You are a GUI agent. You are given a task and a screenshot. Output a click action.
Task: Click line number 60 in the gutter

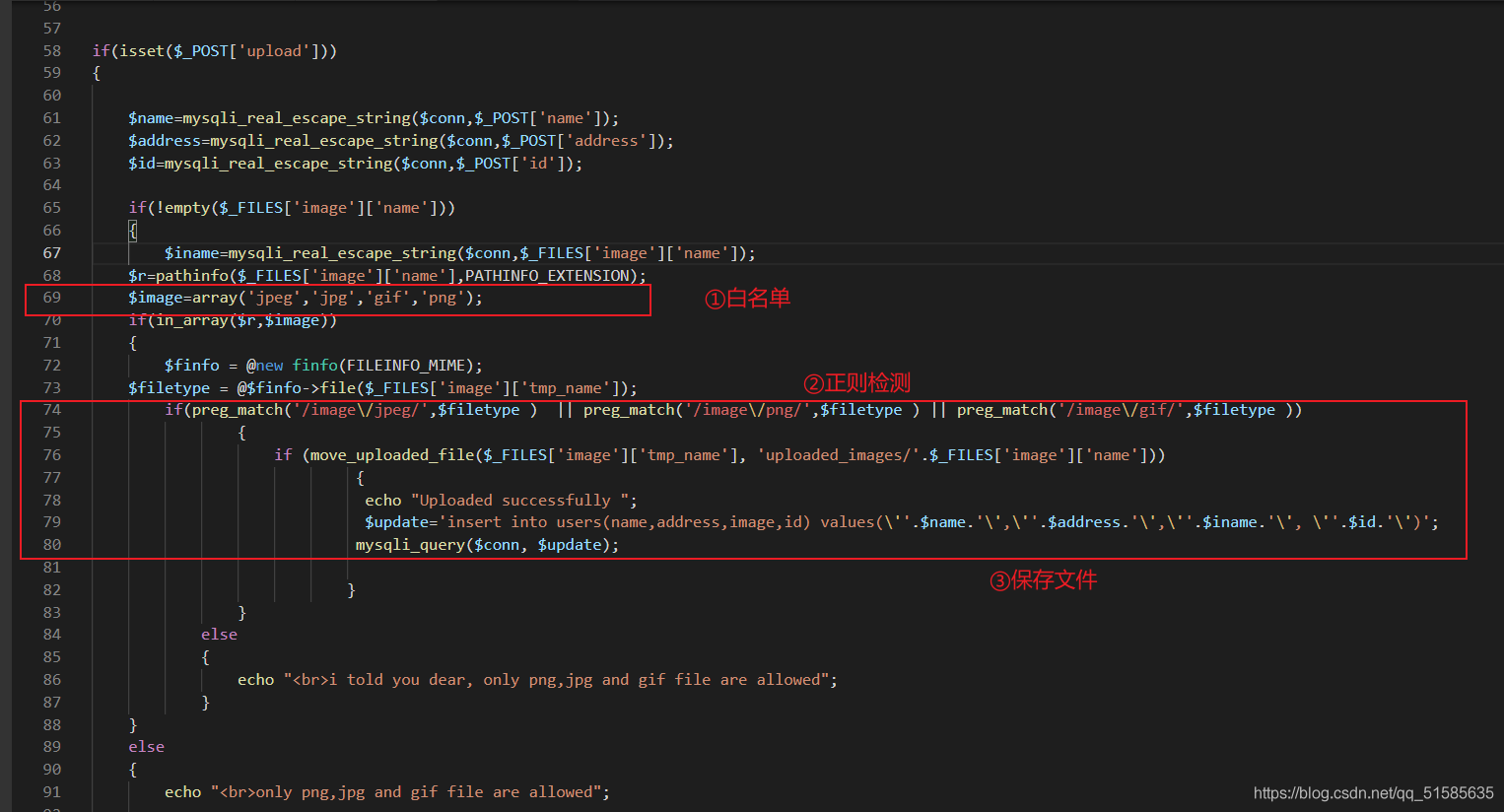coord(52,96)
